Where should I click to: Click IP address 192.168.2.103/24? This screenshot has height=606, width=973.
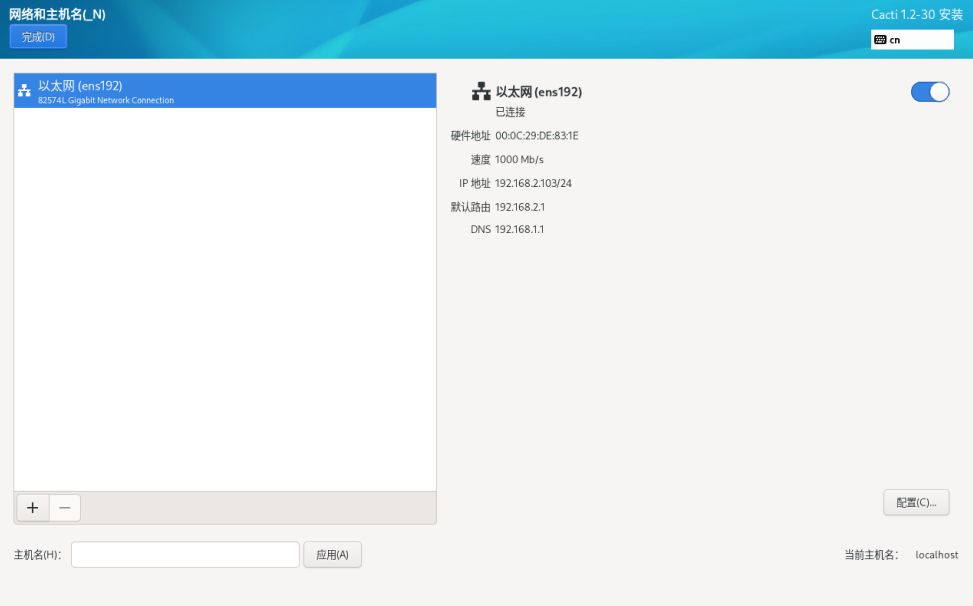click(533, 183)
